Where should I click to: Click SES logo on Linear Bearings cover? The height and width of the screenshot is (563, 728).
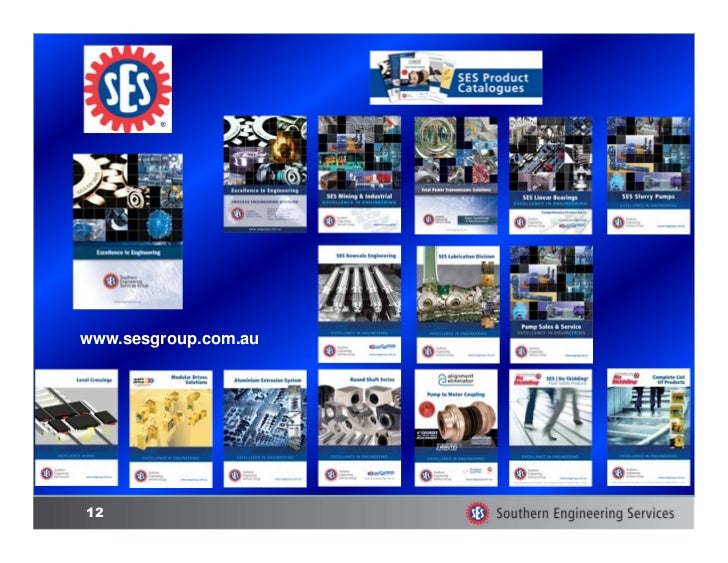(x=520, y=222)
